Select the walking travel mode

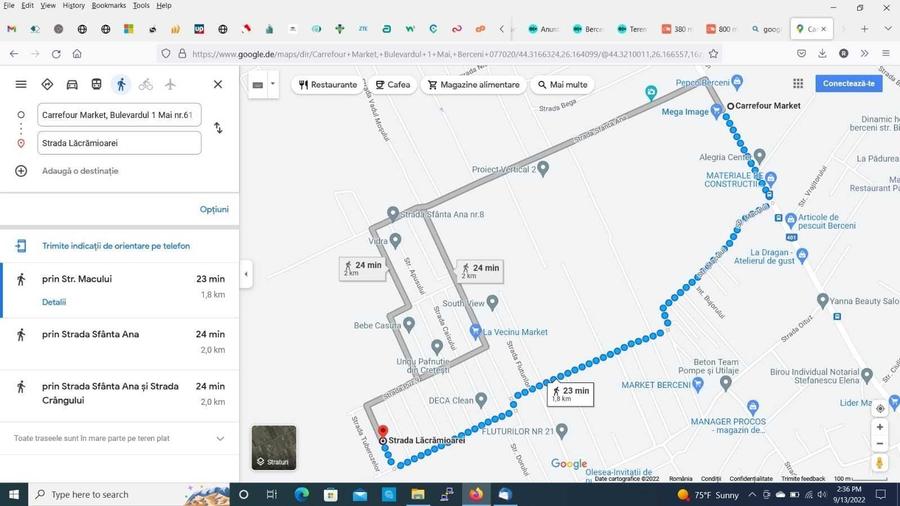(121, 84)
